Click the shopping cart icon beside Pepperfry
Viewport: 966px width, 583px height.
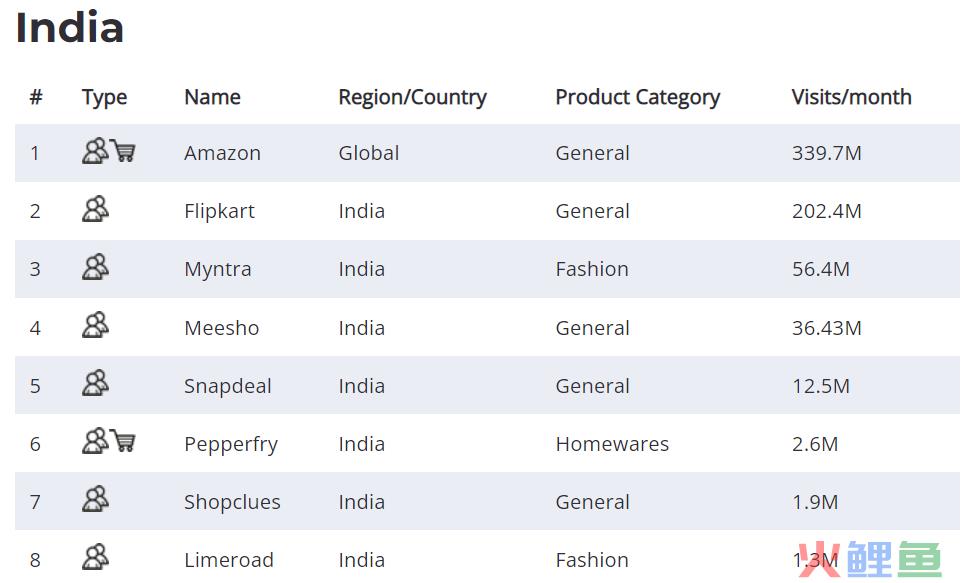123,441
